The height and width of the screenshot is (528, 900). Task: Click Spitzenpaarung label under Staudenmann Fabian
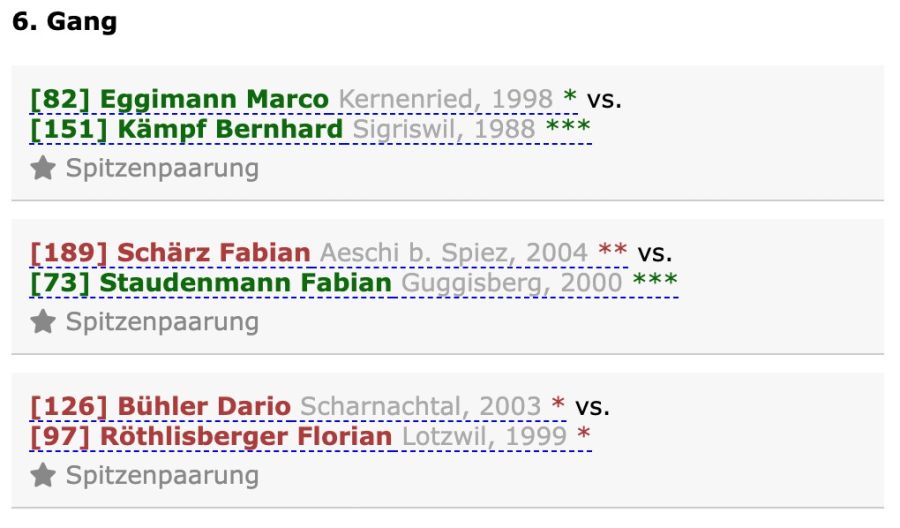[162, 321]
